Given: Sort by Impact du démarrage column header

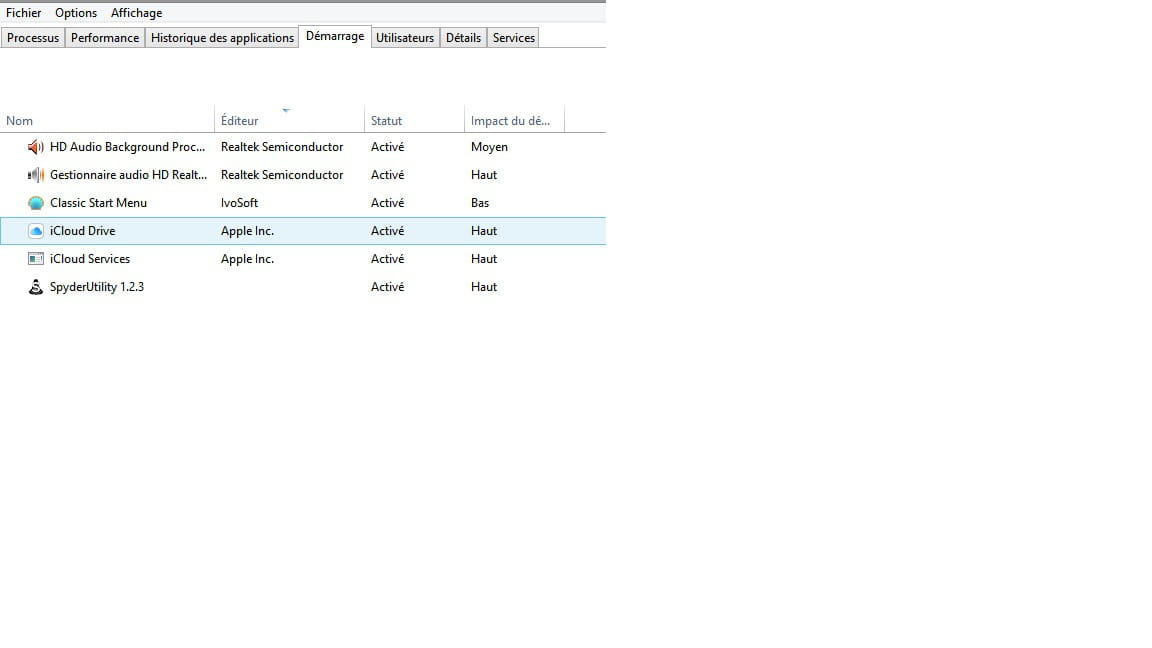Looking at the screenshot, I should click(x=514, y=120).
